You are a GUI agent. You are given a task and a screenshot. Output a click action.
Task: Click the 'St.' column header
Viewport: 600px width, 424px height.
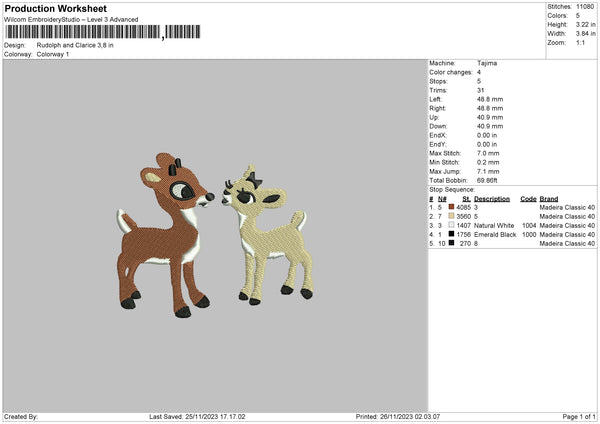(466, 199)
